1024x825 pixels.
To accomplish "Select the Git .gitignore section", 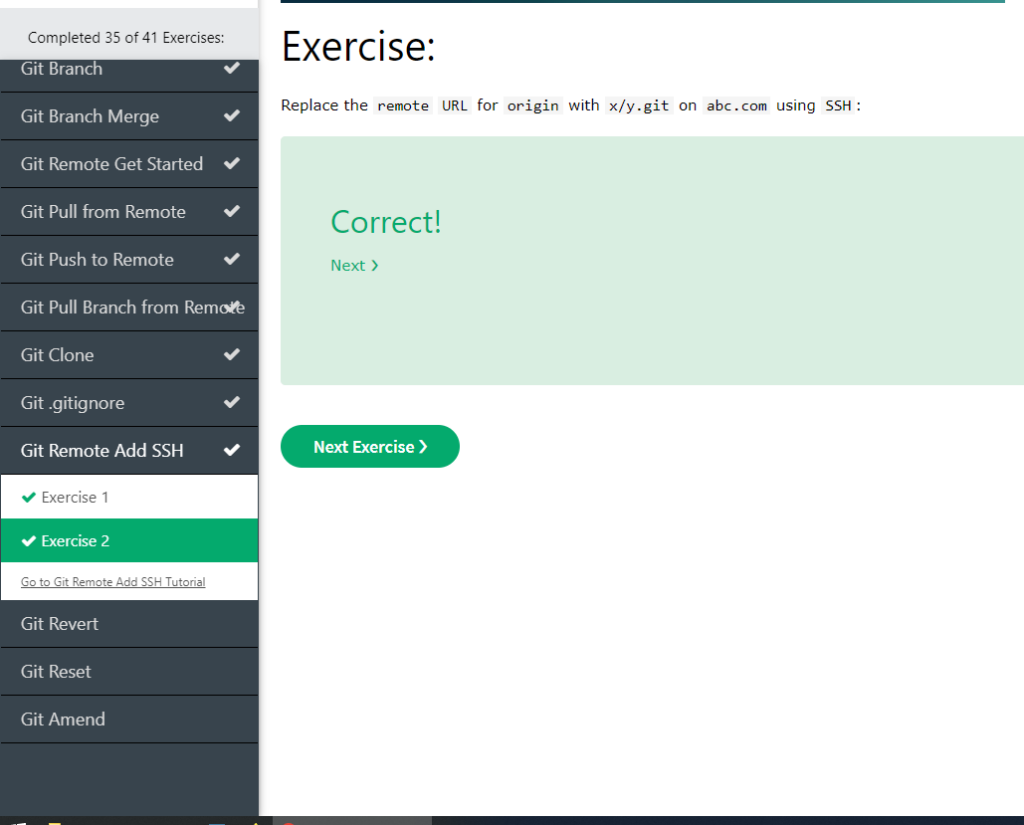I will pyautogui.click(x=129, y=402).
